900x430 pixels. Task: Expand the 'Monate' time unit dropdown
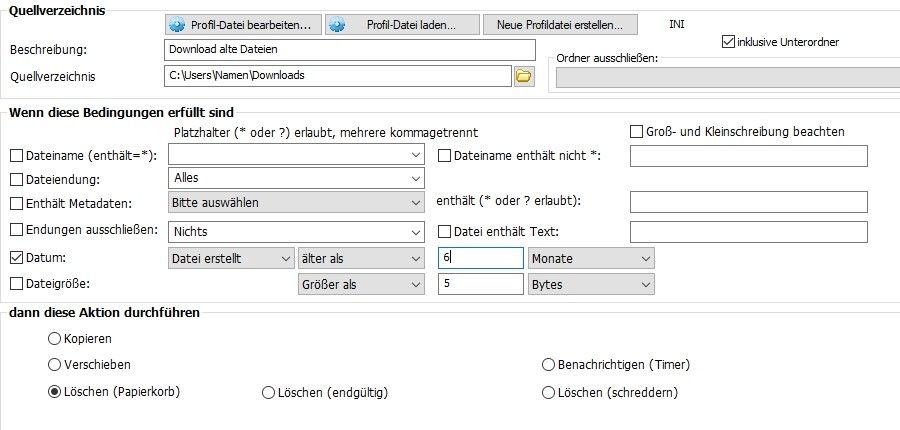click(592, 258)
